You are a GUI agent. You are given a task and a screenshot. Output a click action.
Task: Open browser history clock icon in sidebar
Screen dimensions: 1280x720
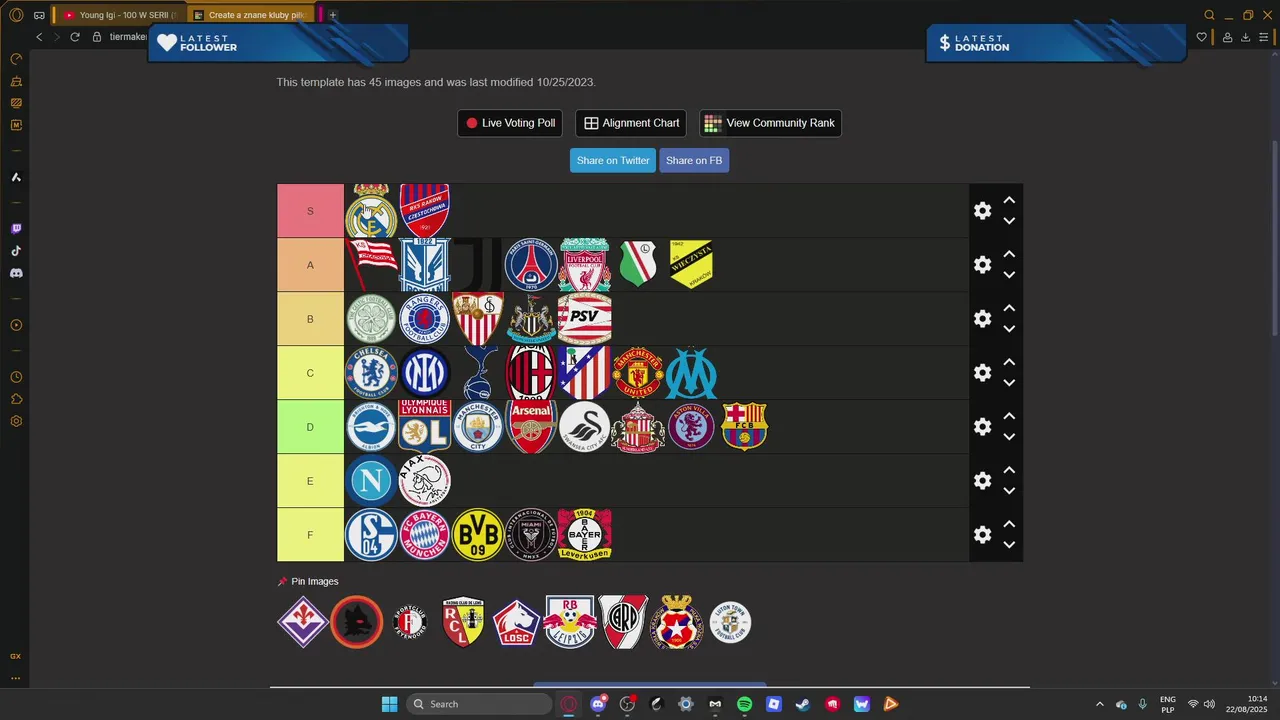16,377
